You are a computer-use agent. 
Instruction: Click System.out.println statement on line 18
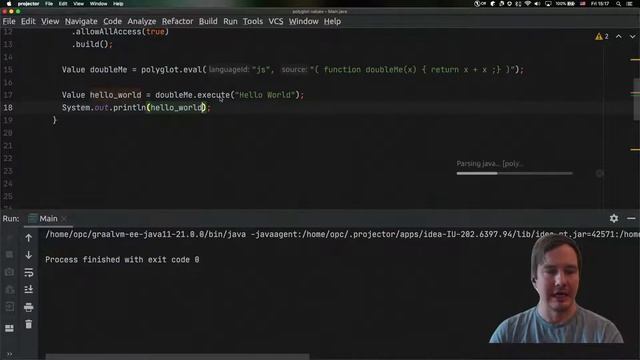[x=136, y=108]
